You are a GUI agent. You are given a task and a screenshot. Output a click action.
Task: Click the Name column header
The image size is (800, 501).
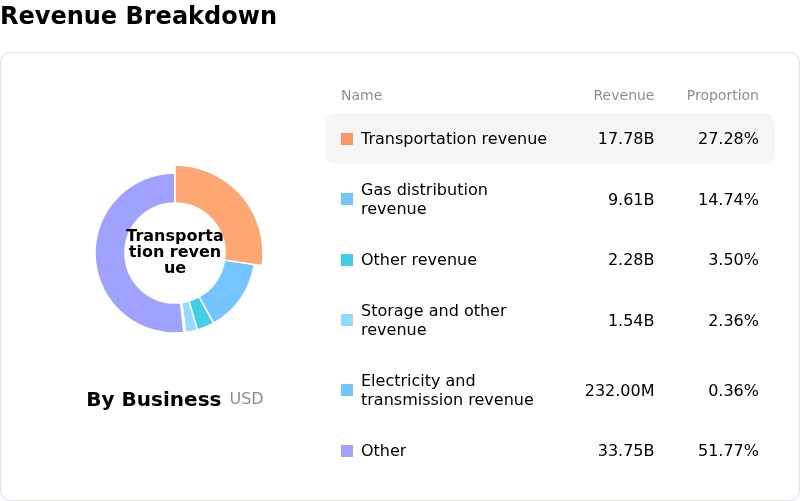[x=361, y=95]
